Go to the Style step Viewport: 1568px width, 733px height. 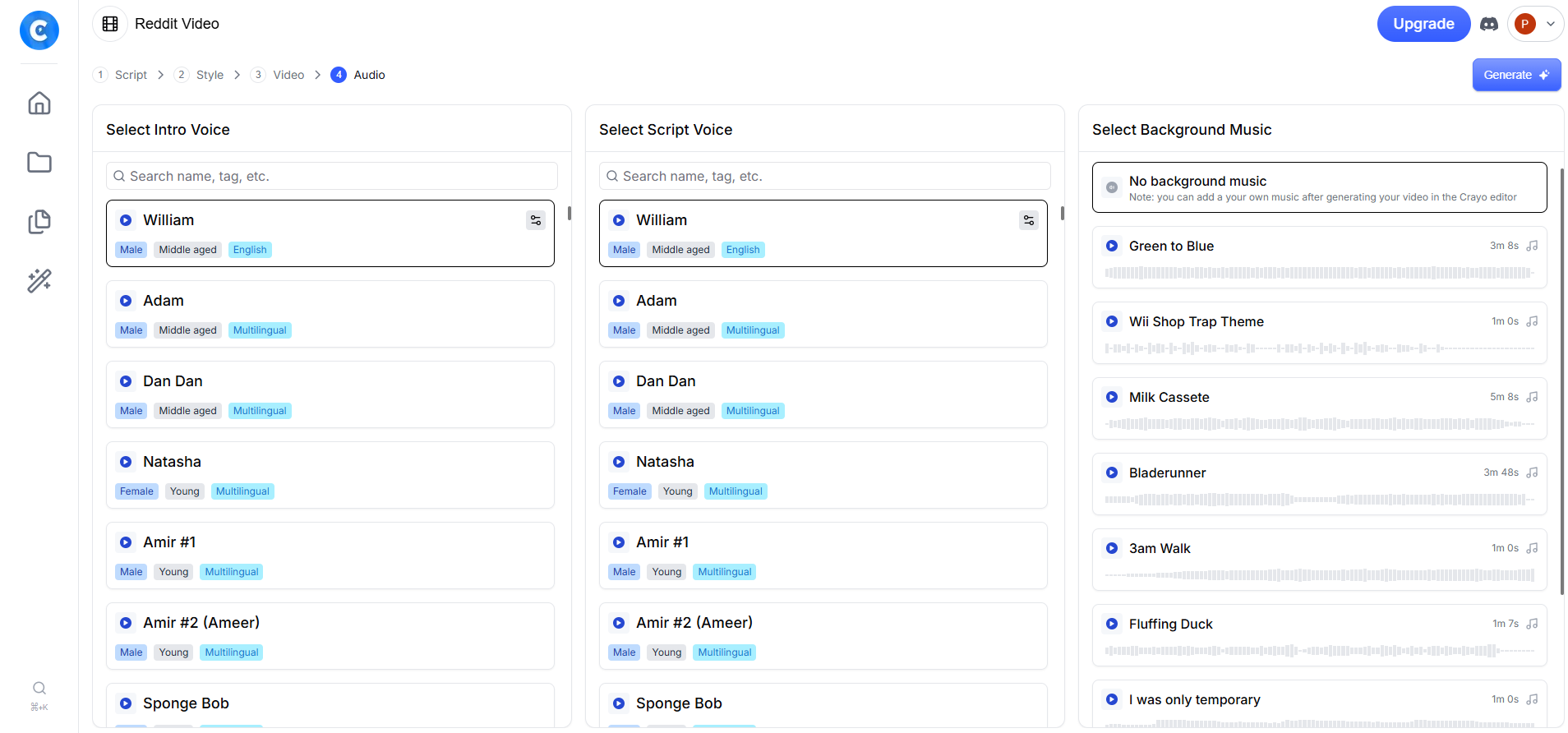tap(209, 75)
